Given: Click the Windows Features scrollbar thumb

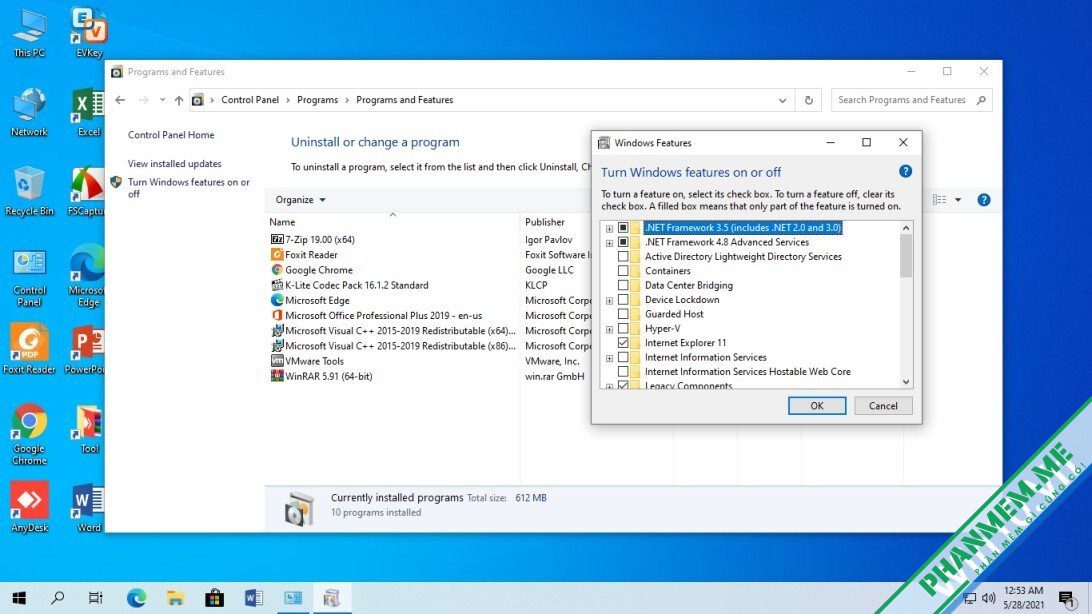Looking at the screenshot, I should pyautogui.click(x=905, y=255).
